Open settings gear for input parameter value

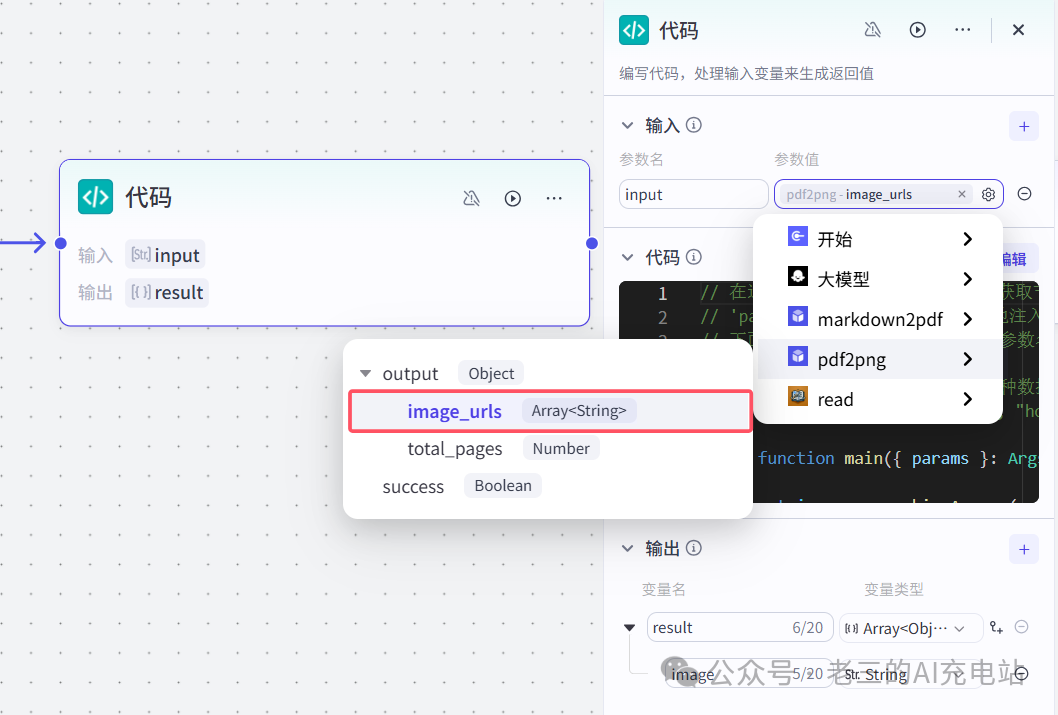coord(988,194)
